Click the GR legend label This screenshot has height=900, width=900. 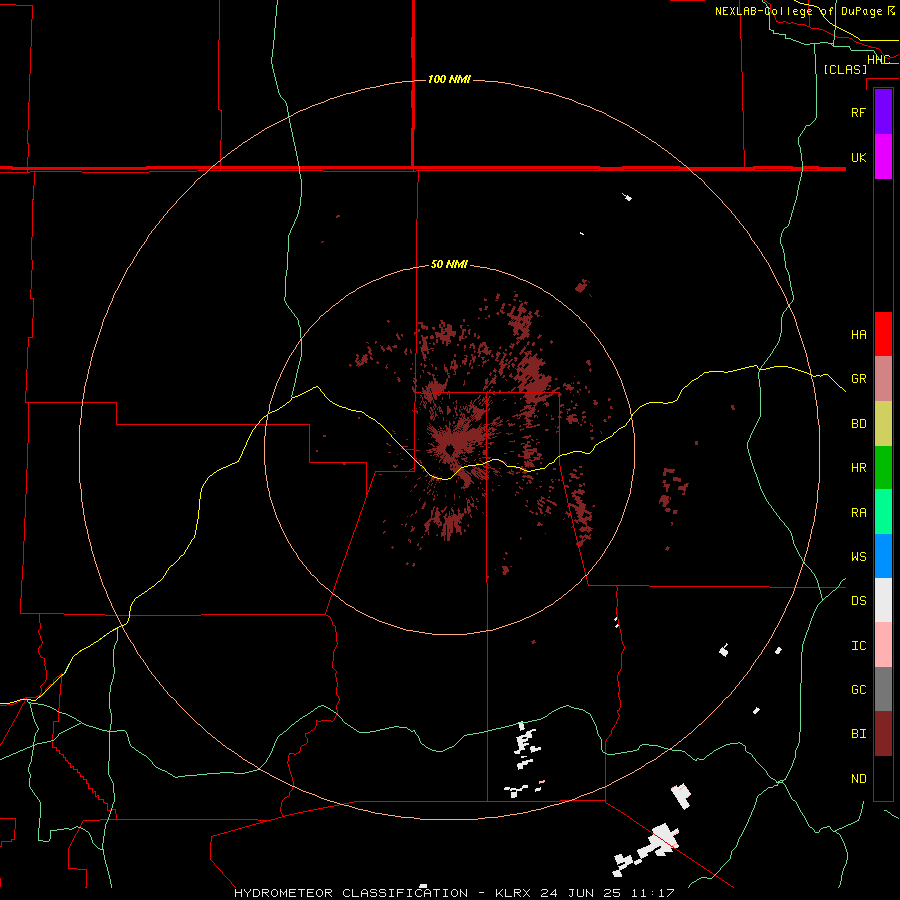pos(858,379)
